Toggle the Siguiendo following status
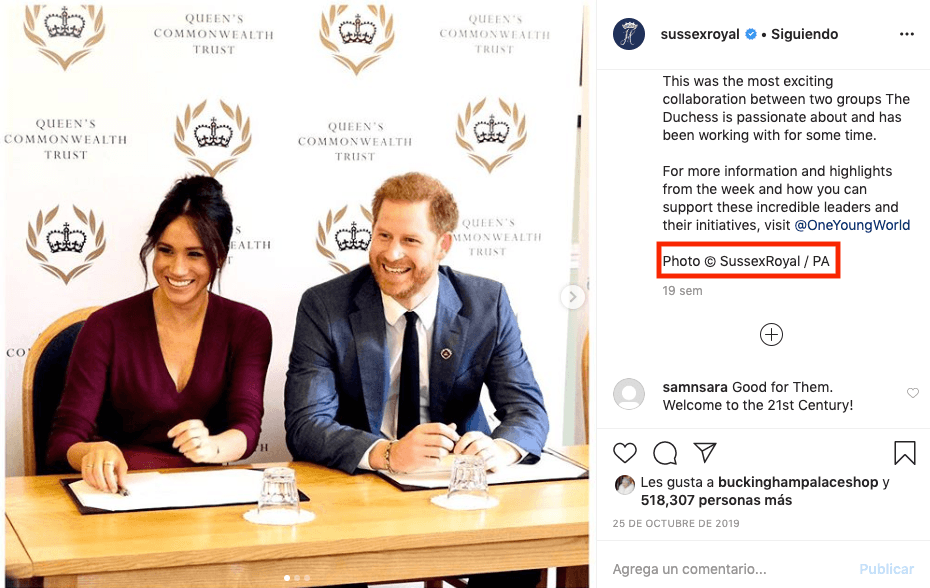This screenshot has width=930, height=588. point(804,34)
